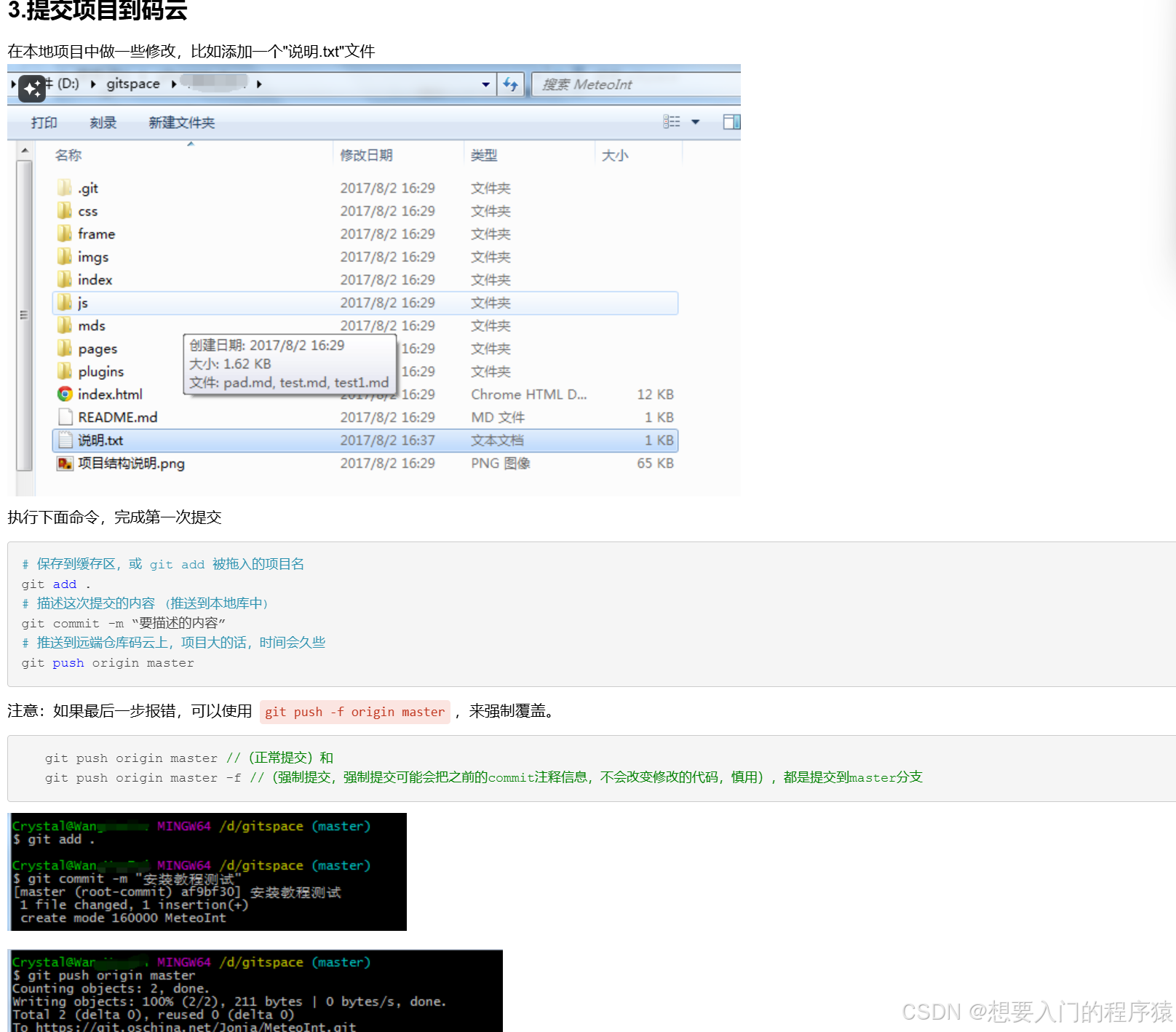Click the 新建文件夹 button
The width and height of the screenshot is (1176, 1032).
[180, 122]
